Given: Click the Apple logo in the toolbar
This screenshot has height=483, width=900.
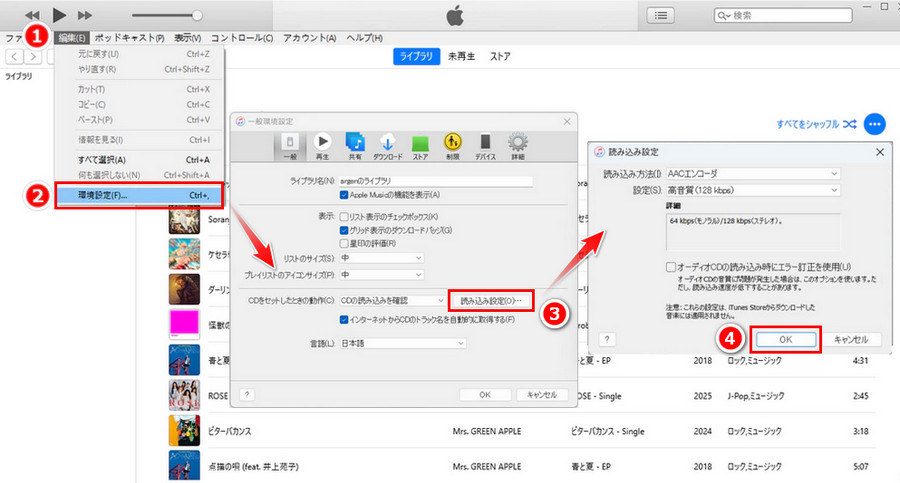Looking at the screenshot, I should click(x=455, y=16).
